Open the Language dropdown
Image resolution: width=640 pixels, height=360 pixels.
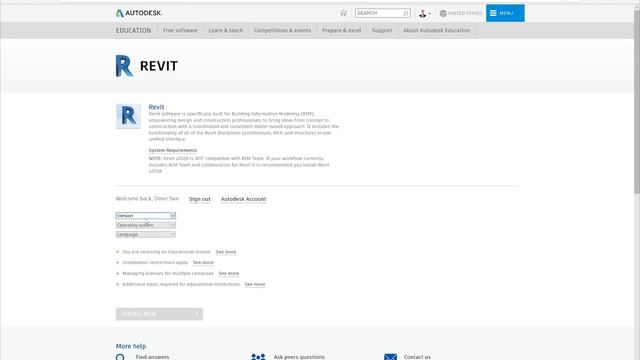(146, 234)
